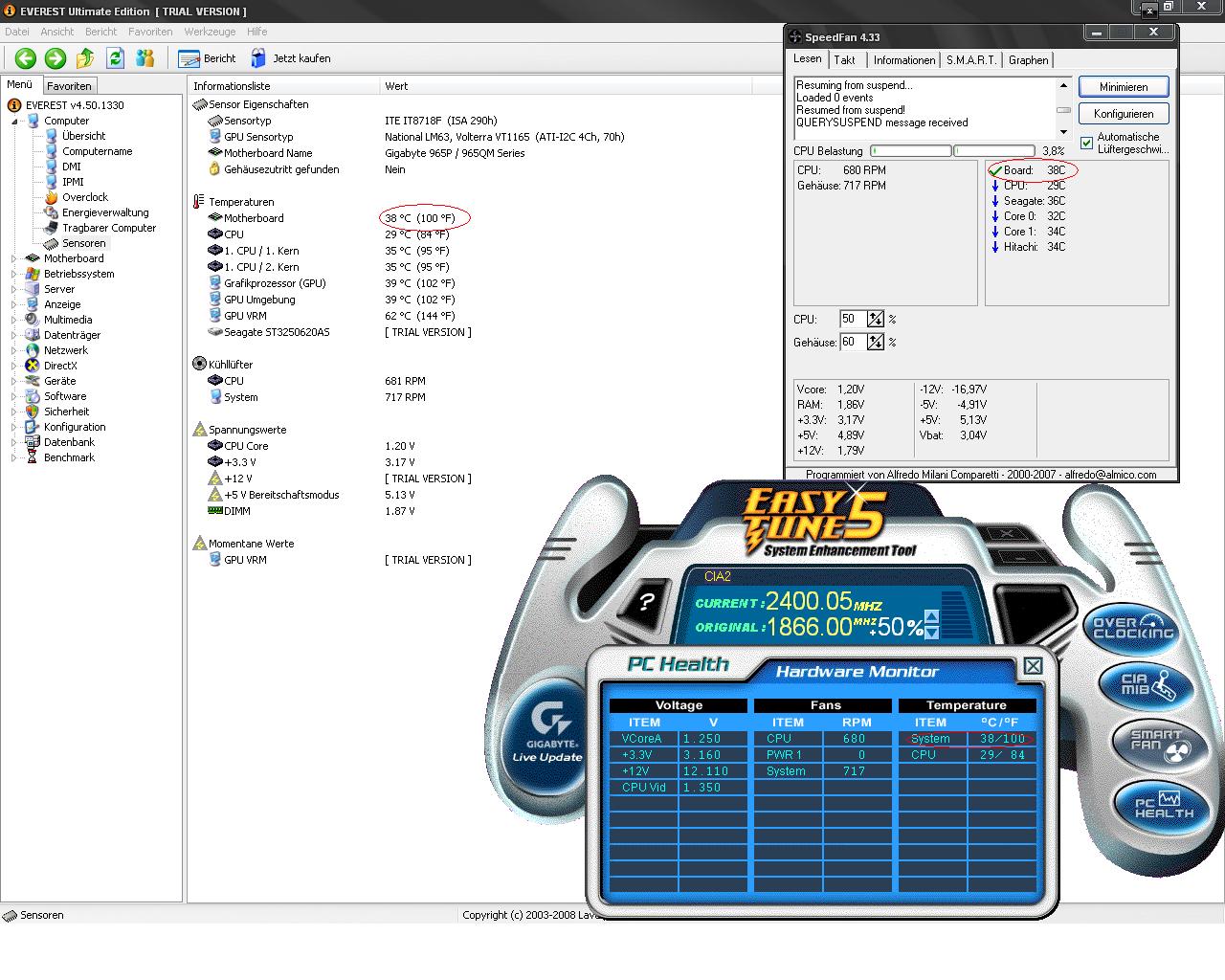Click the Konfigurieren button in SpeedFan
The image size is (1225, 980).
(x=1124, y=114)
